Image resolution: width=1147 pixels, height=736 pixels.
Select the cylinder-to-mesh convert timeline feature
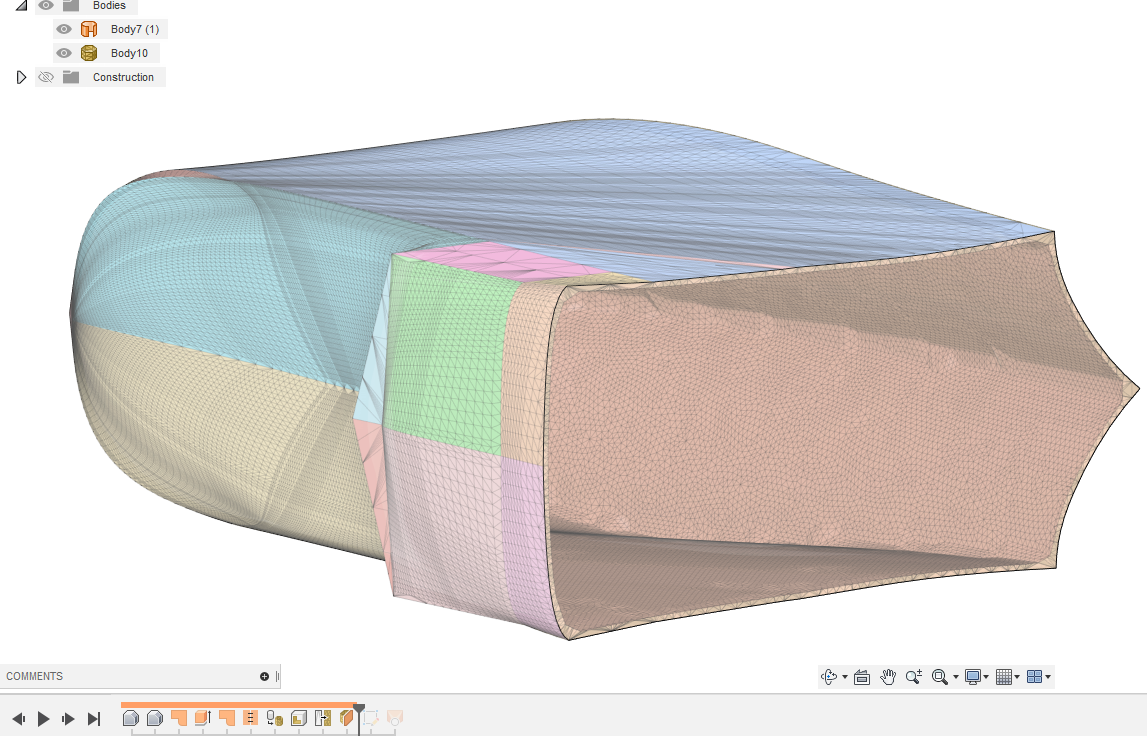[274, 718]
